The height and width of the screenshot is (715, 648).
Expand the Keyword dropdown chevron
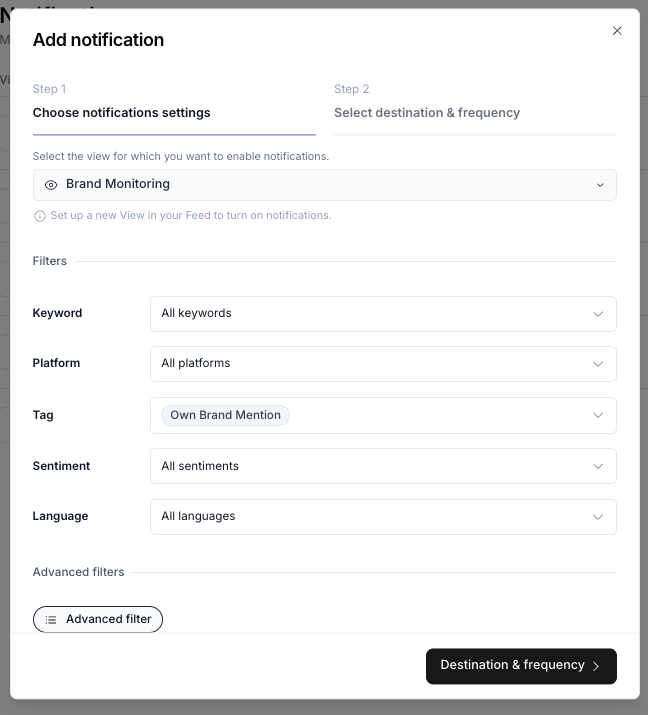(598, 314)
